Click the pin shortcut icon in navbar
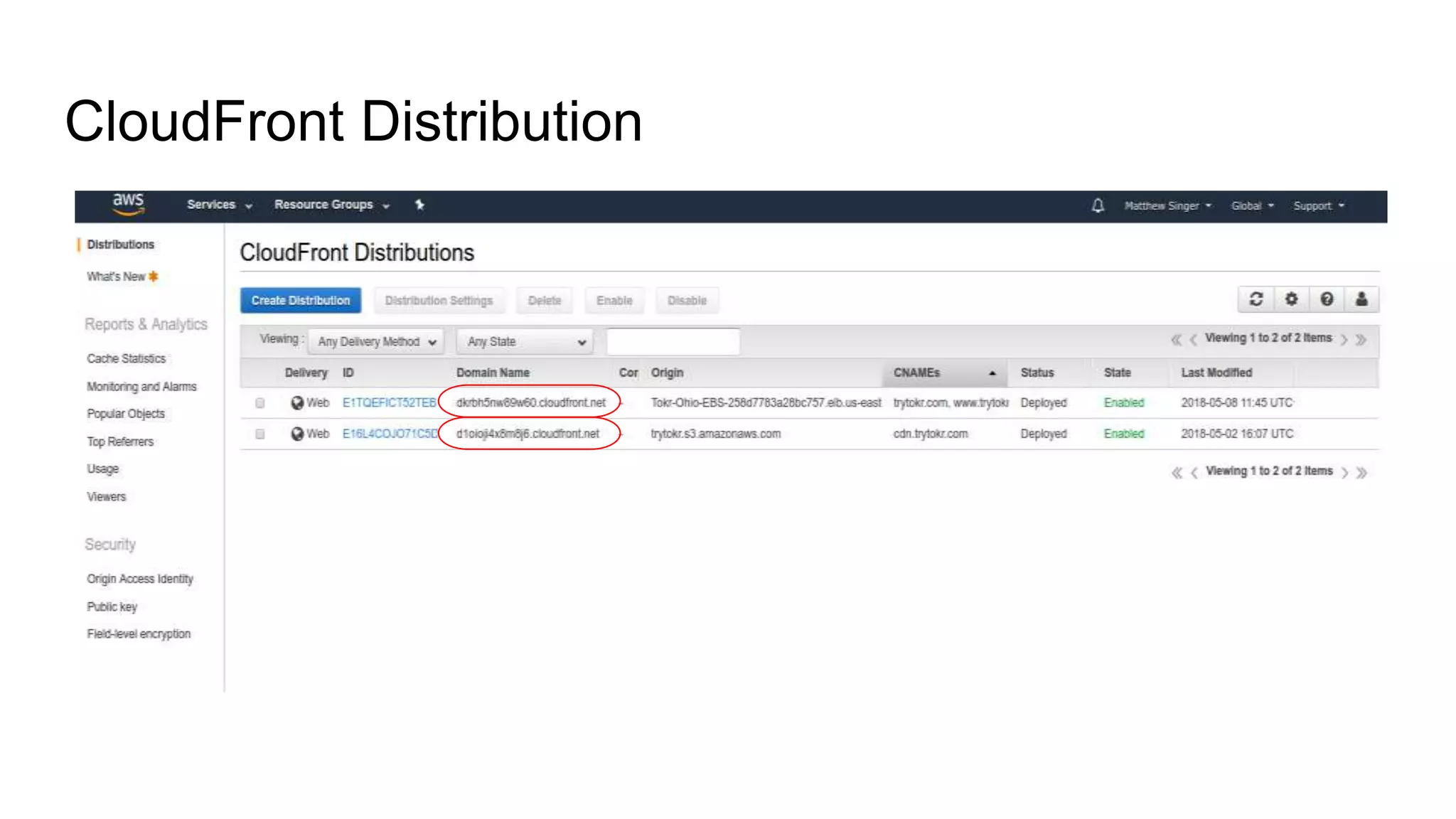This screenshot has height=819, width=1456. click(419, 205)
